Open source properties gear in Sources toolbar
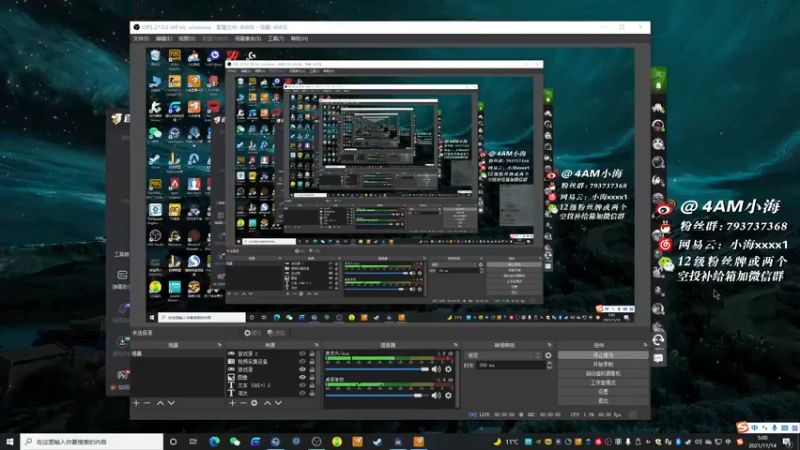This screenshot has height=450, width=800. tap(254, 403)
